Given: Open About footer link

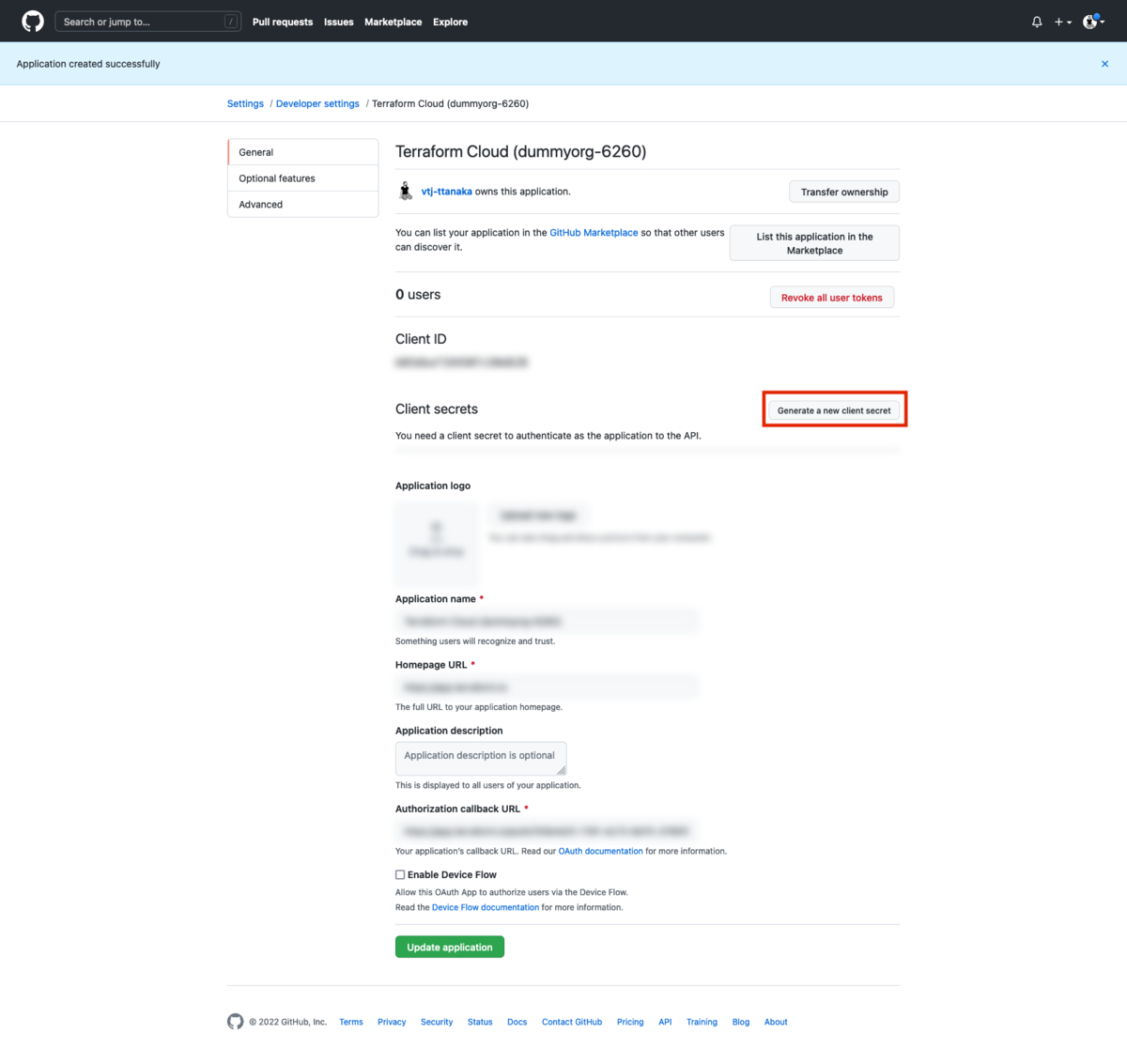Looking at the screenshot, I should coord(776,1022).
